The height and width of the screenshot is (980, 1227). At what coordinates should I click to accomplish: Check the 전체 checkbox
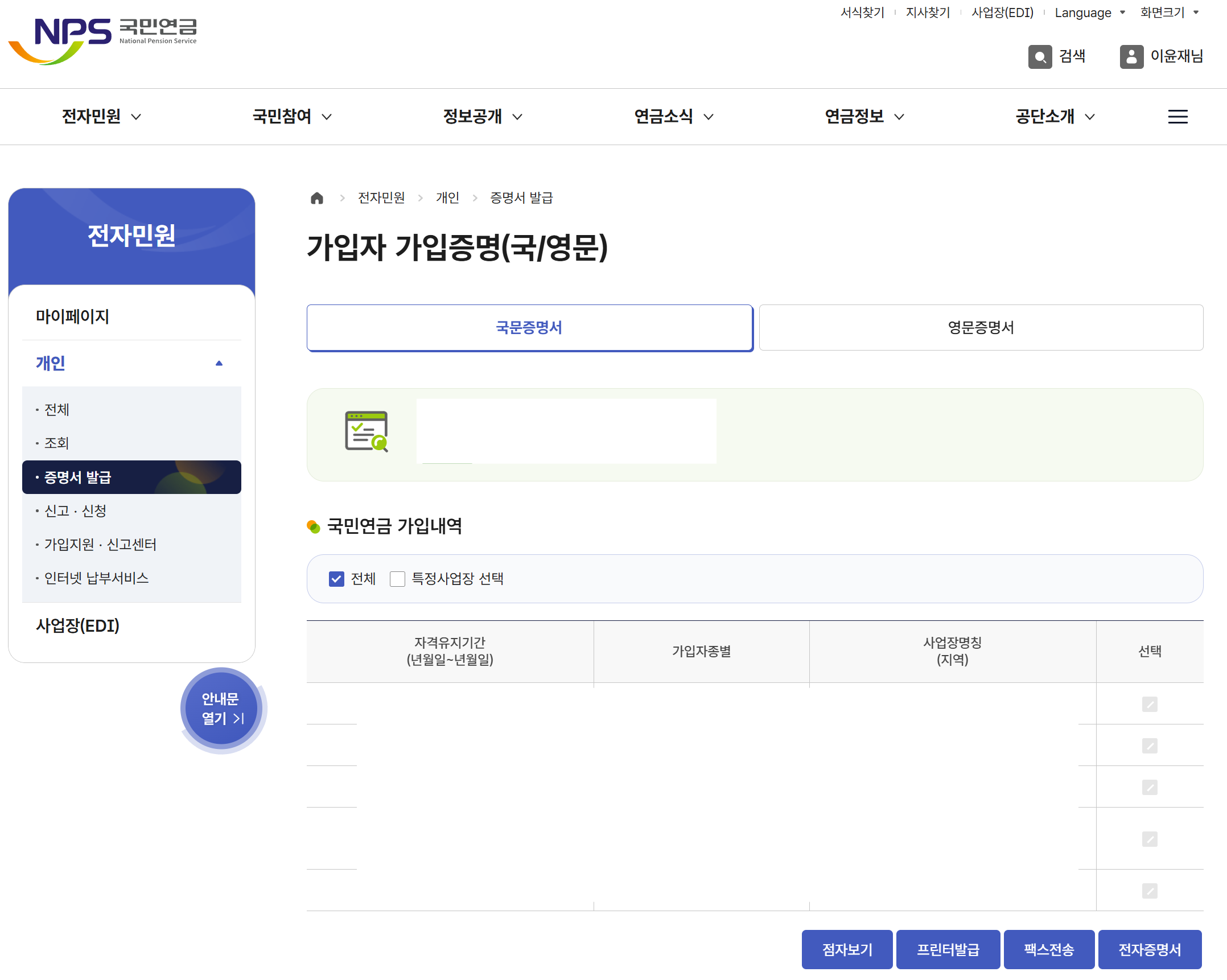coord(336,579)
